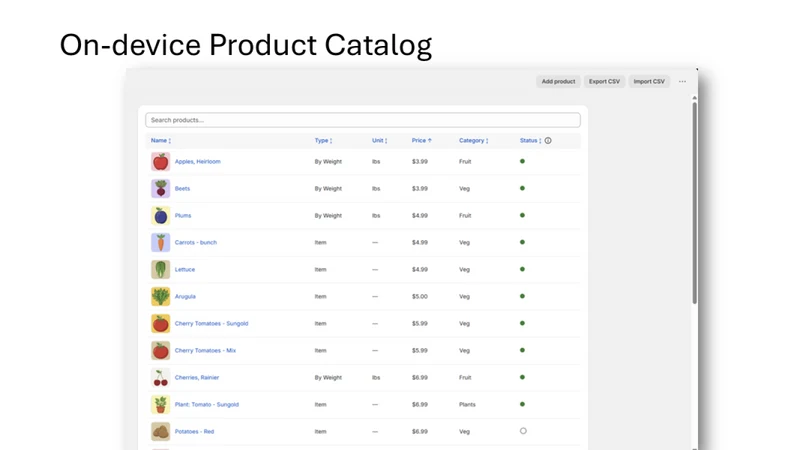
Task: Open the Cherry Tomatoes - Mix link
Action: click(206, 351)
